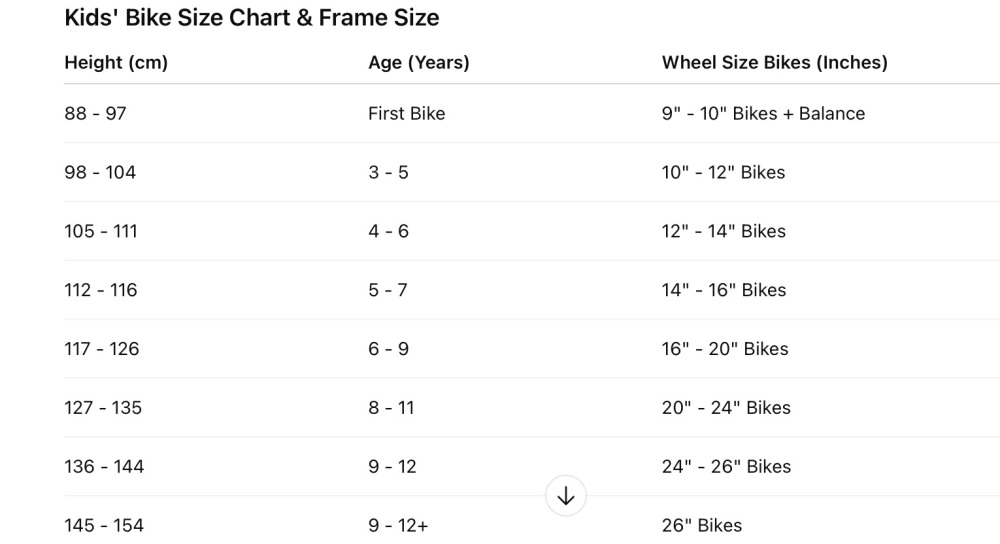Select the 88 - 97 height cell
The width and height of the screenshot is (1000, 544).
95,113
